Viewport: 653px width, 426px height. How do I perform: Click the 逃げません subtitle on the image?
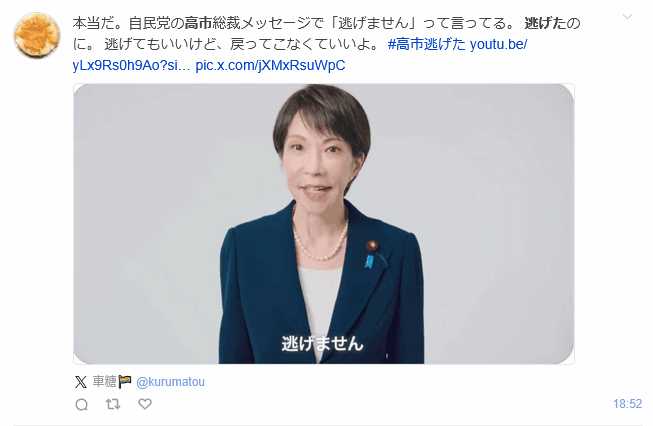[x=323, y=344]
